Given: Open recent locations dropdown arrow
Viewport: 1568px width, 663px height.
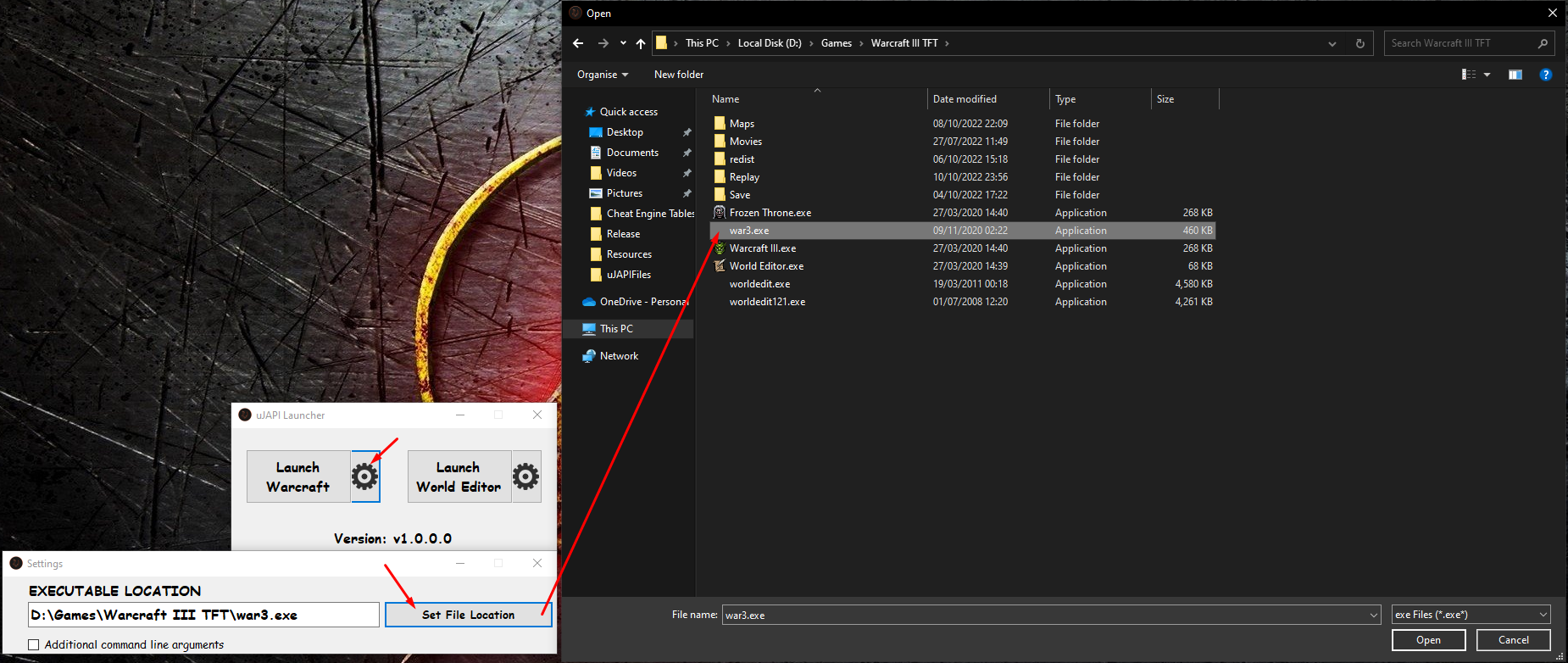Looking at the screenshot, I should 623,43.
